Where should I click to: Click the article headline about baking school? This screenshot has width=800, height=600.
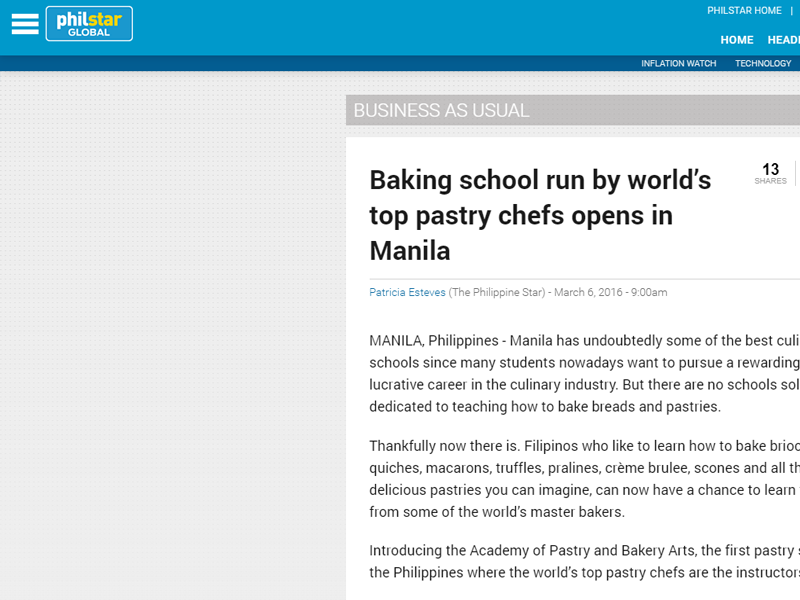tap(540, 215)
